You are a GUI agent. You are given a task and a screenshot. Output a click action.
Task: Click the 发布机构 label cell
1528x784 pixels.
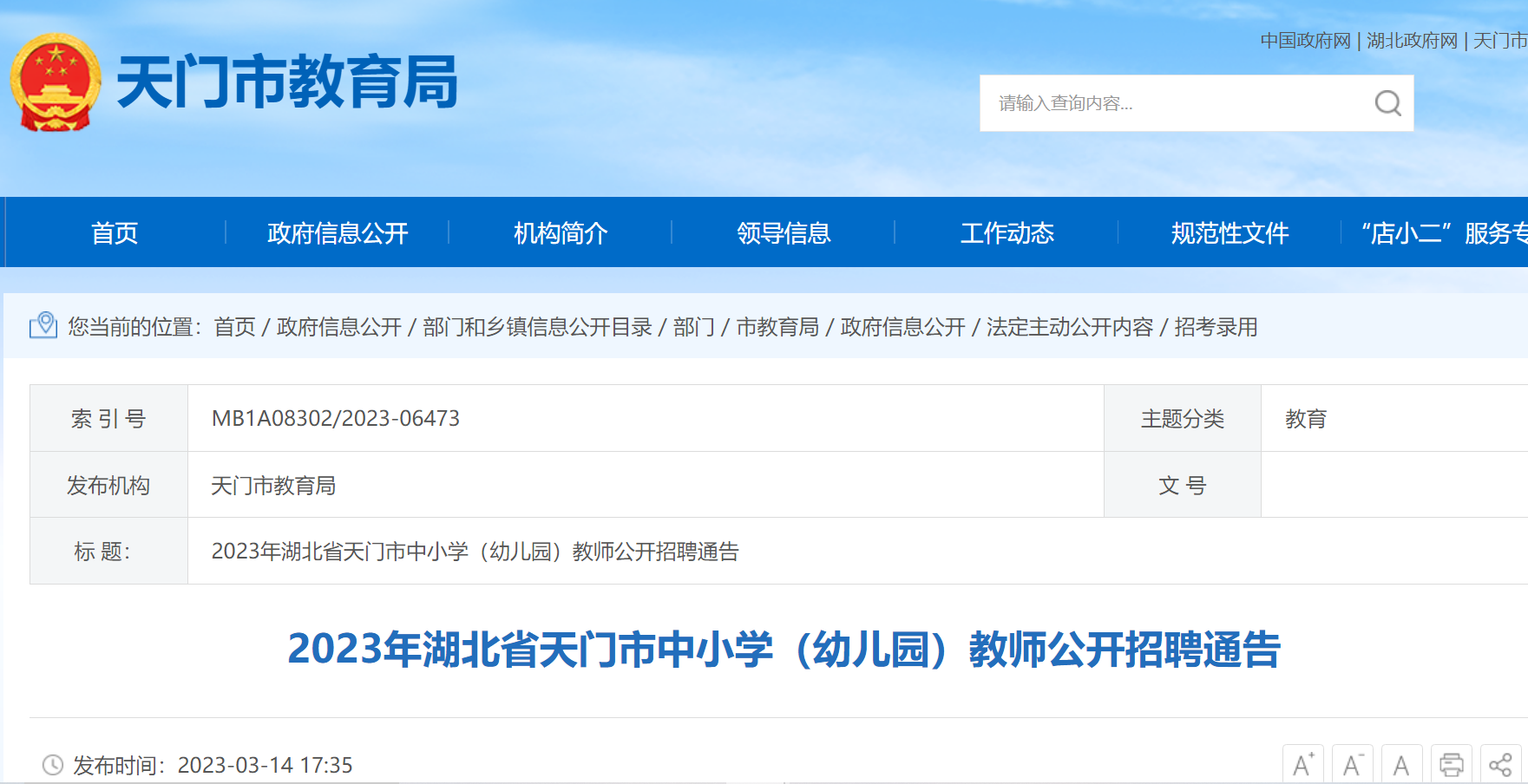pyautogui.click(x=108, y=485)
